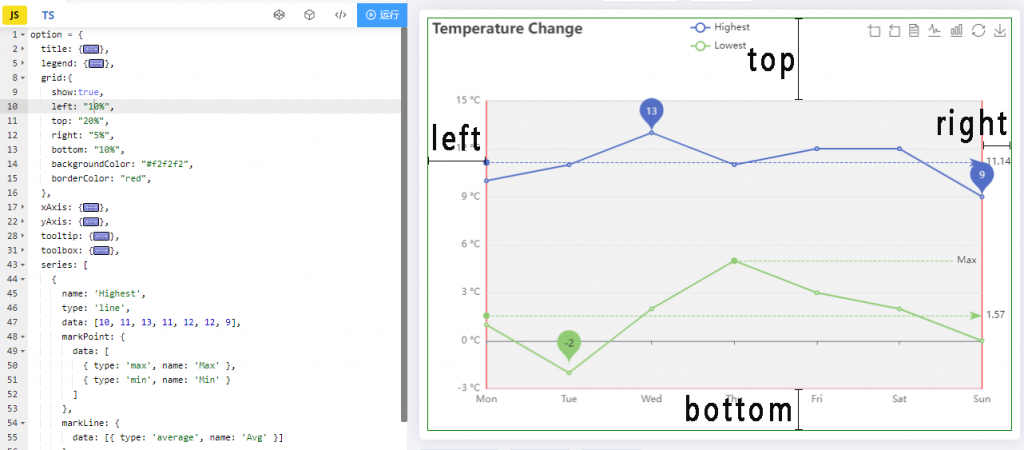Click the cube icon in editor toolbar

(309, 14)
